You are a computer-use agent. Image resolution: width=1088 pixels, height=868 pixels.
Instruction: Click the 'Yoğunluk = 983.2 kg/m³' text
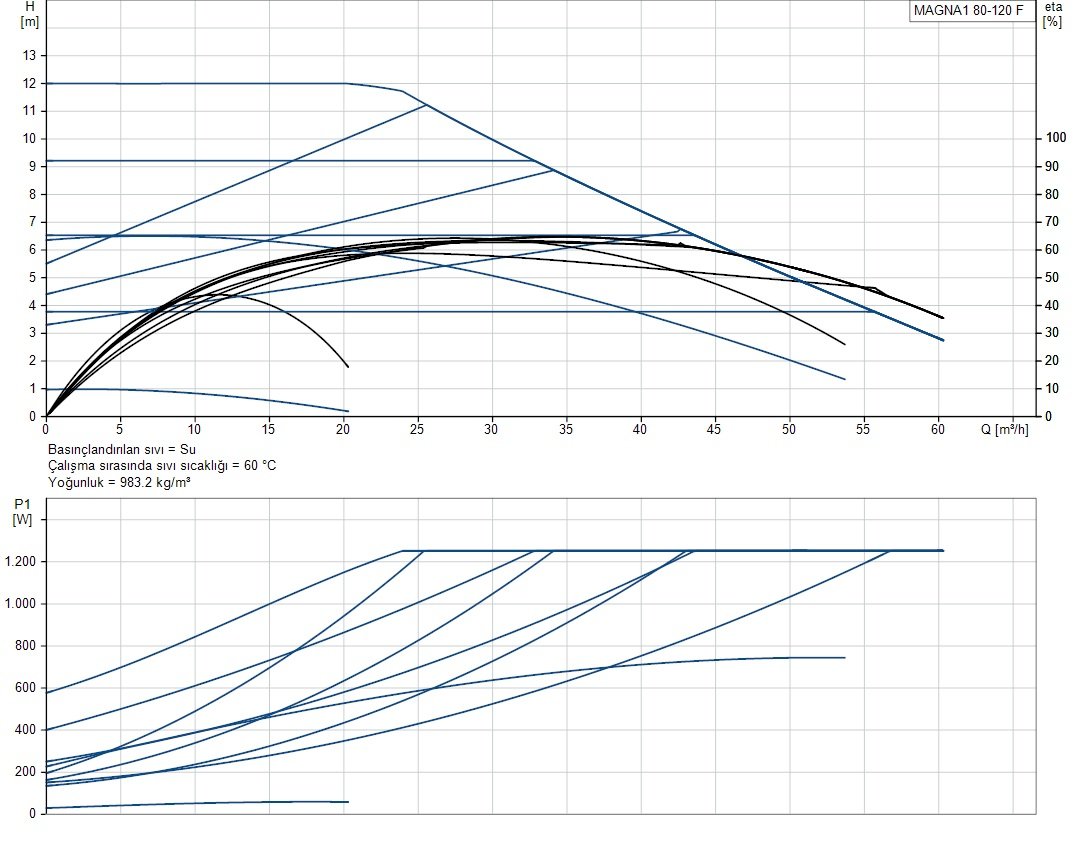(x=119, y=482)
